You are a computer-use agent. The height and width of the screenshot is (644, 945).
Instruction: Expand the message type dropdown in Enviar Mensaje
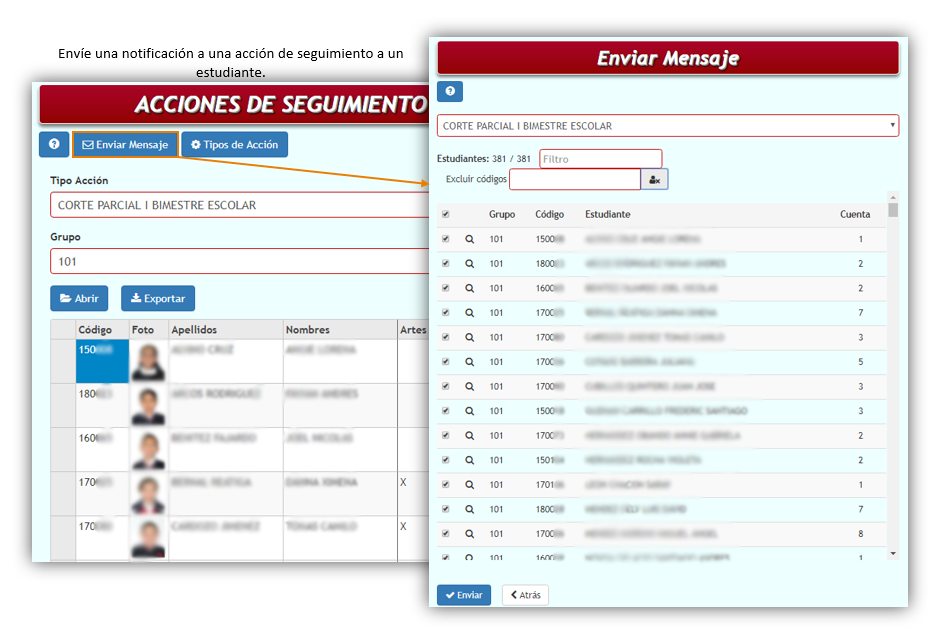point(668,126)
